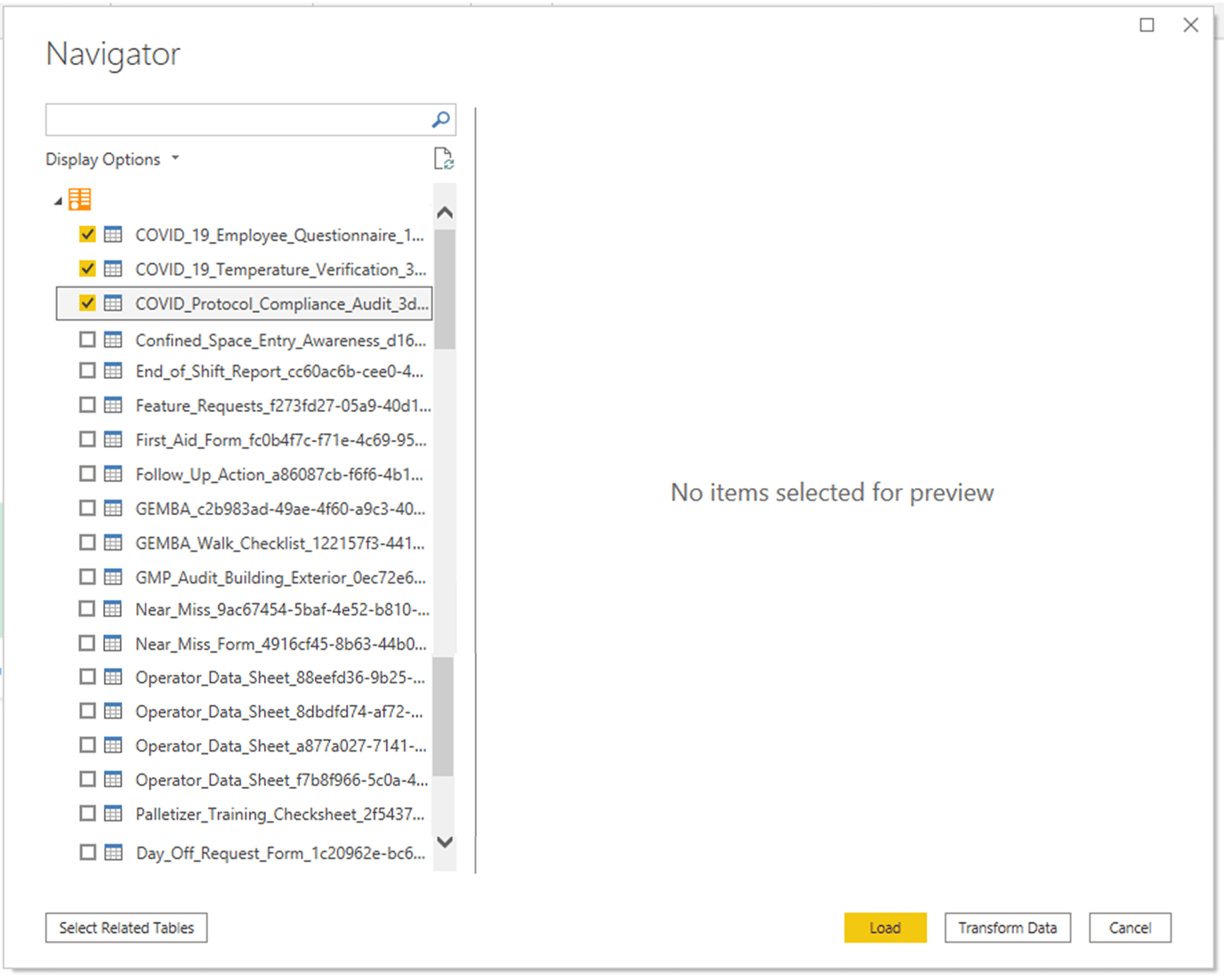1224x980 pixels.
Task: Click the table icon beside GEMBA_Walk_Checklist
Action: coord(114,542)
